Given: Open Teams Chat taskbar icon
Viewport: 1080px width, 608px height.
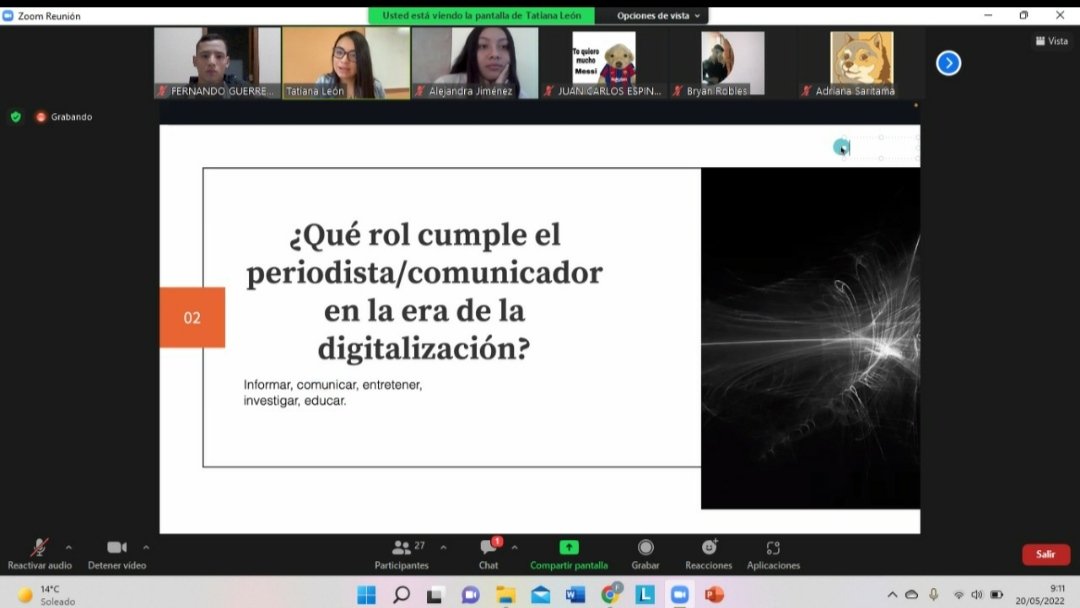Looking at the screenshot, I should click(470, 594).
